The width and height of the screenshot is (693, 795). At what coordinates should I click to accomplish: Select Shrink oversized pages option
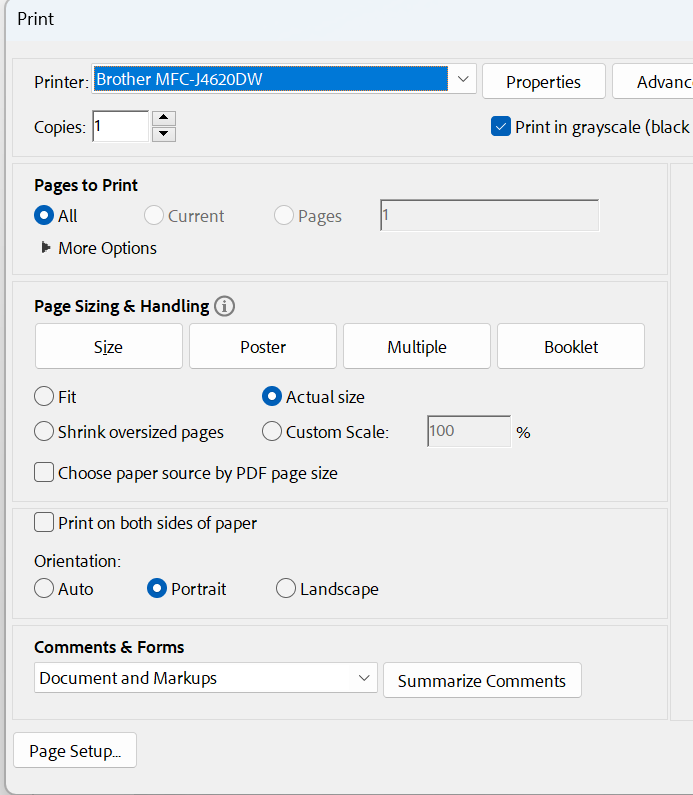[x=44, y=432]
